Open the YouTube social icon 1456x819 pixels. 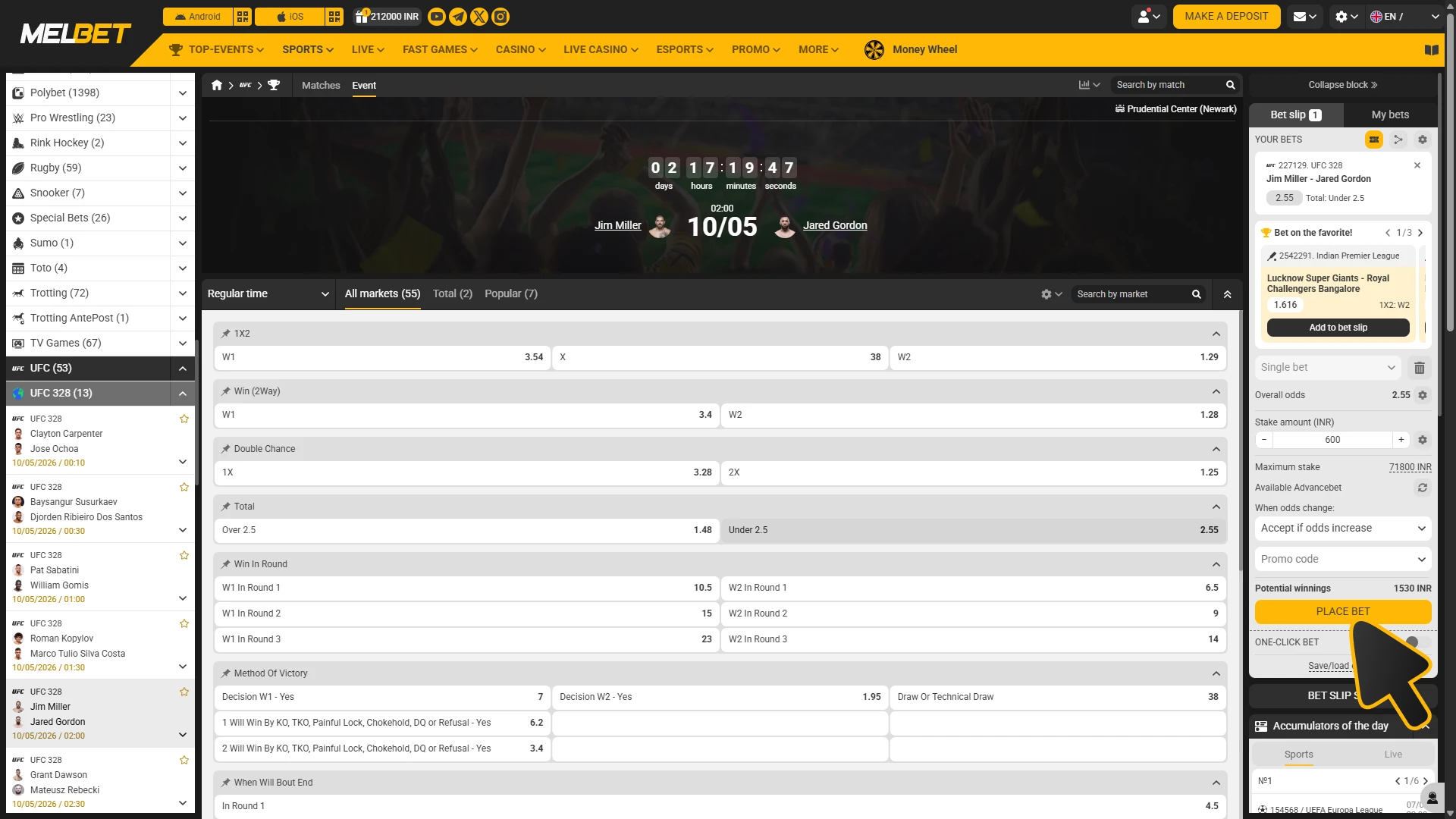[437, 17]
